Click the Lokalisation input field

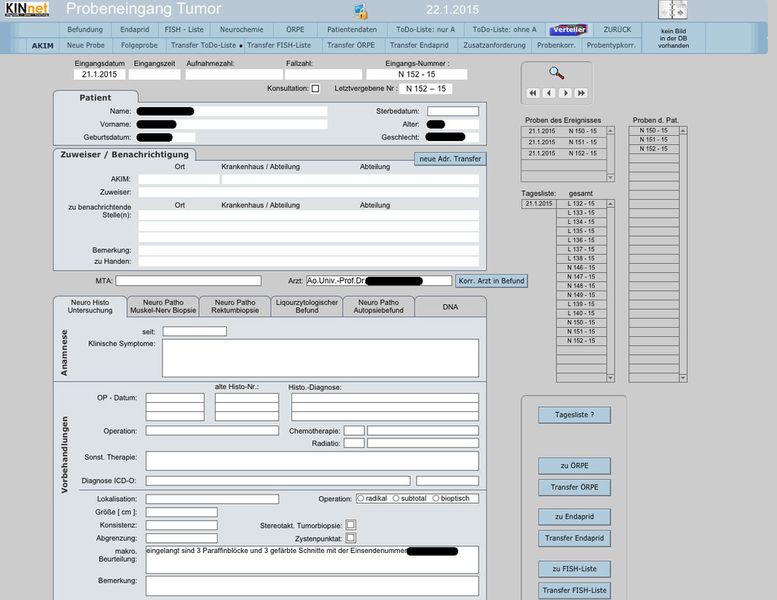point(212,499)
